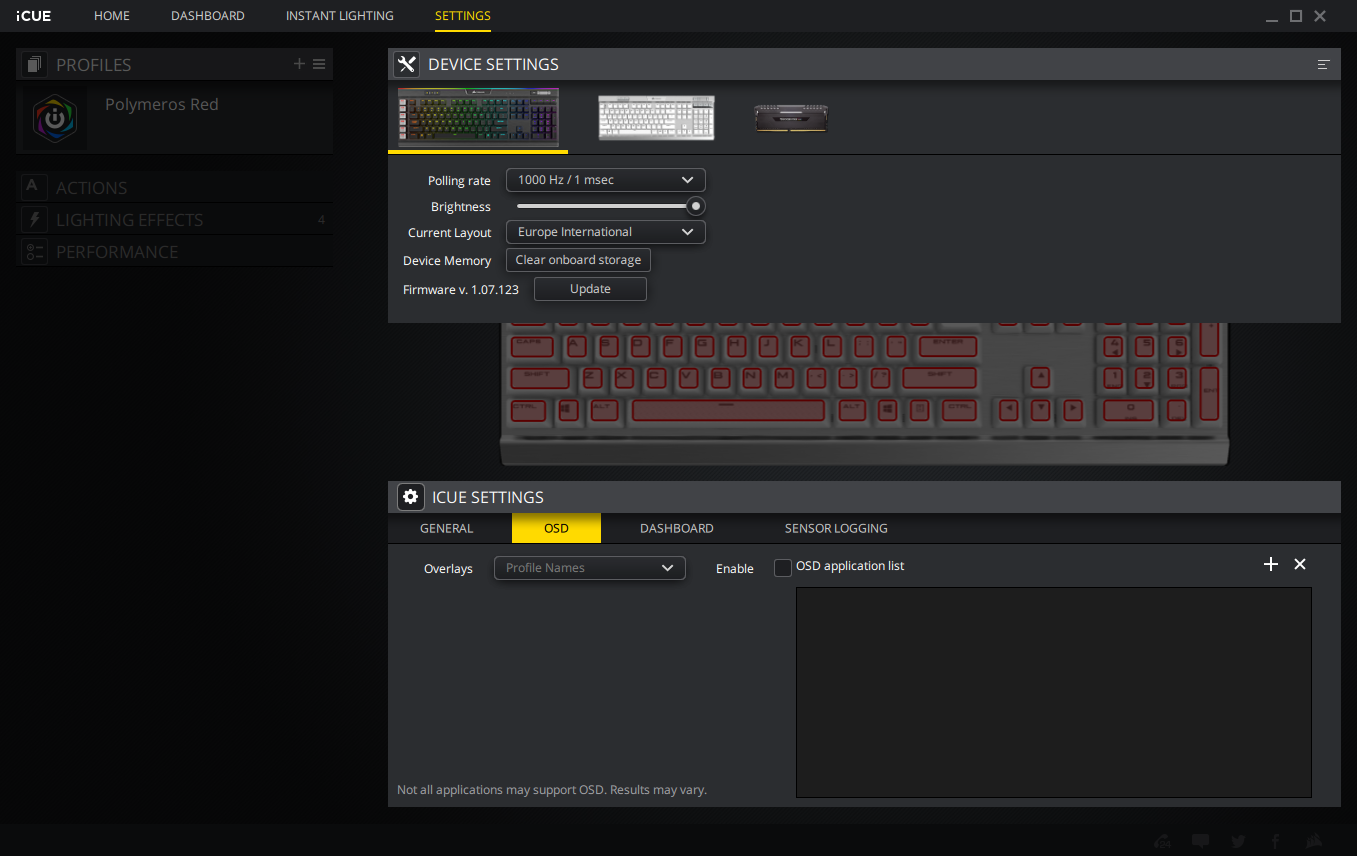Switch to the DASHBOARD top tab

tap(208, 16)
